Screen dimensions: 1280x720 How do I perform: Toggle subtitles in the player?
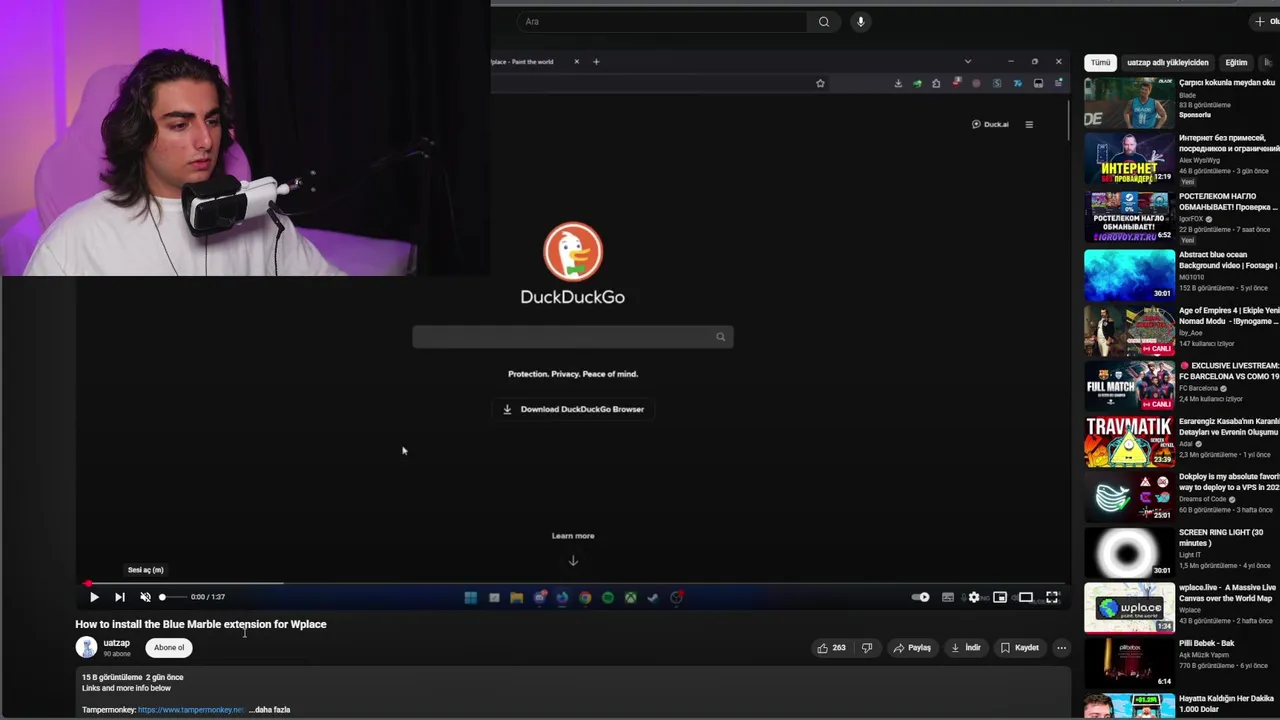tap(948, 597)
